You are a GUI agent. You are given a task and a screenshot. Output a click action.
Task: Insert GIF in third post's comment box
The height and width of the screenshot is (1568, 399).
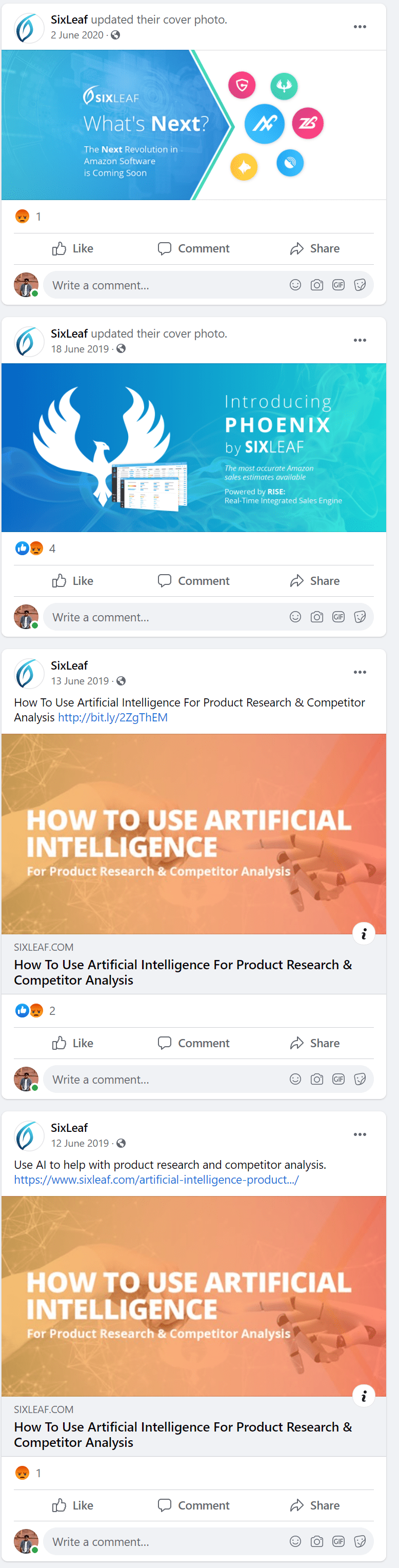338,1079
